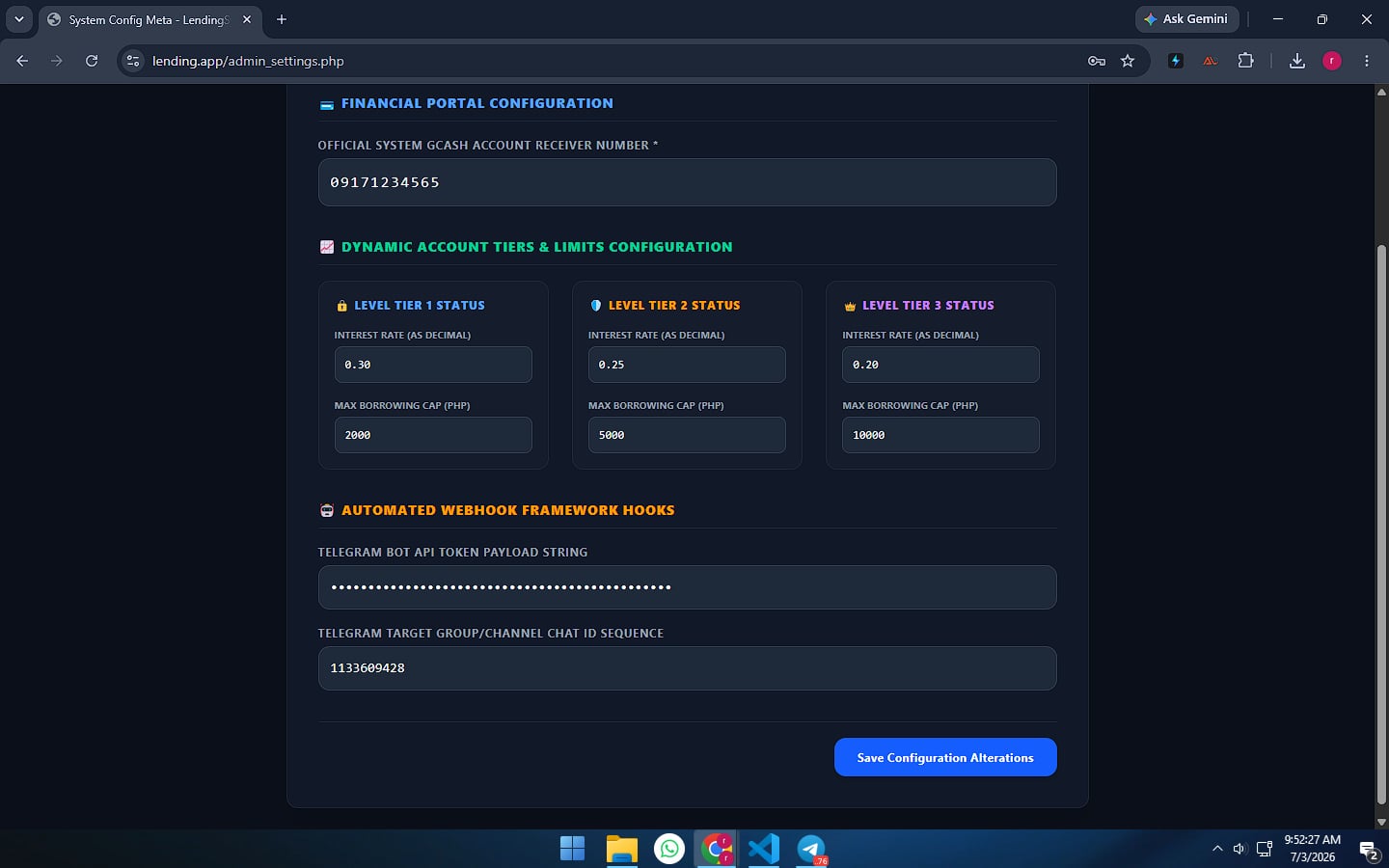
Task: Open a new browser tab
Action: pos(282,19)
